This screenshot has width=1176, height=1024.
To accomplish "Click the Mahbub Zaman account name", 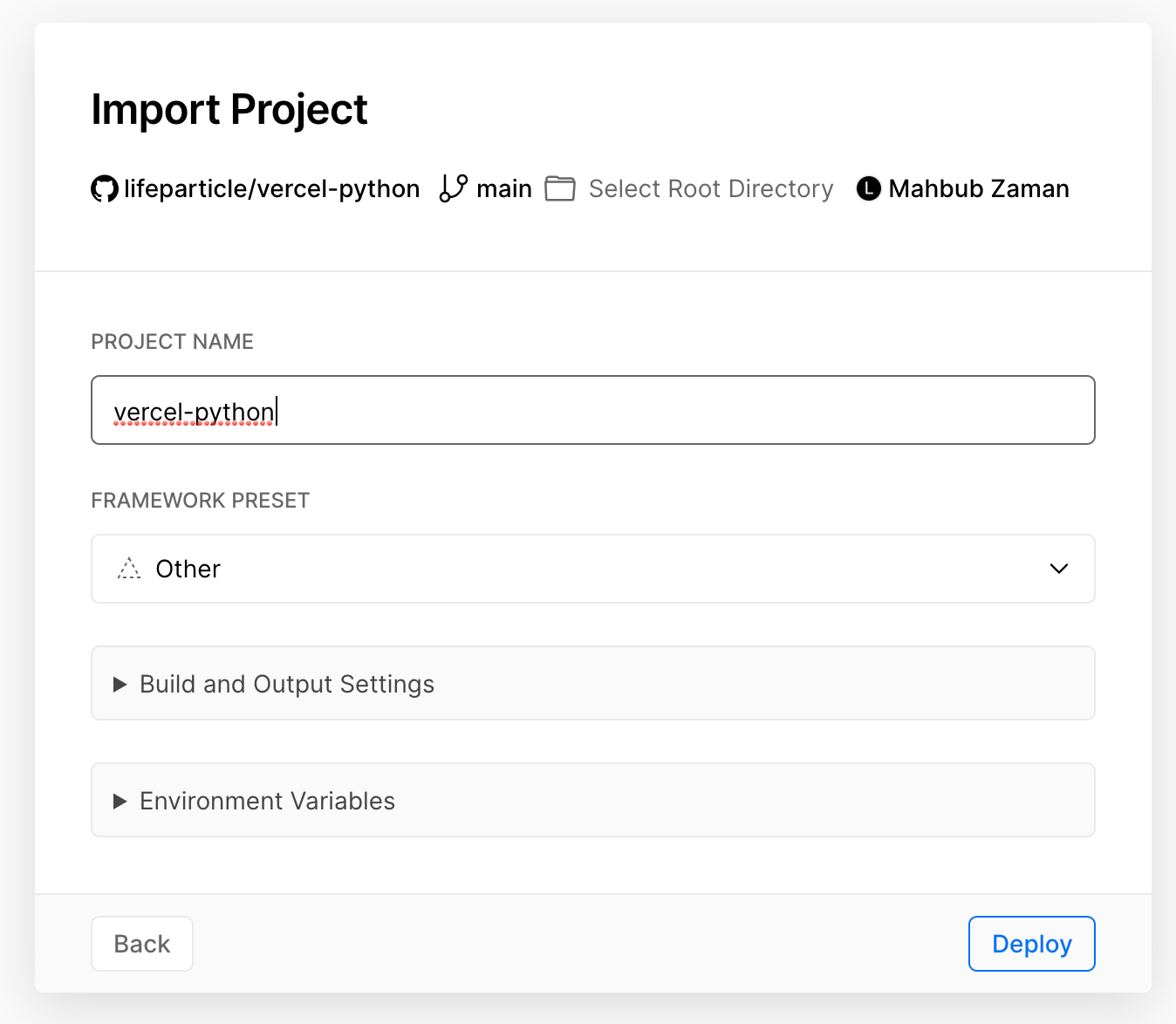I will coord(979,189).
